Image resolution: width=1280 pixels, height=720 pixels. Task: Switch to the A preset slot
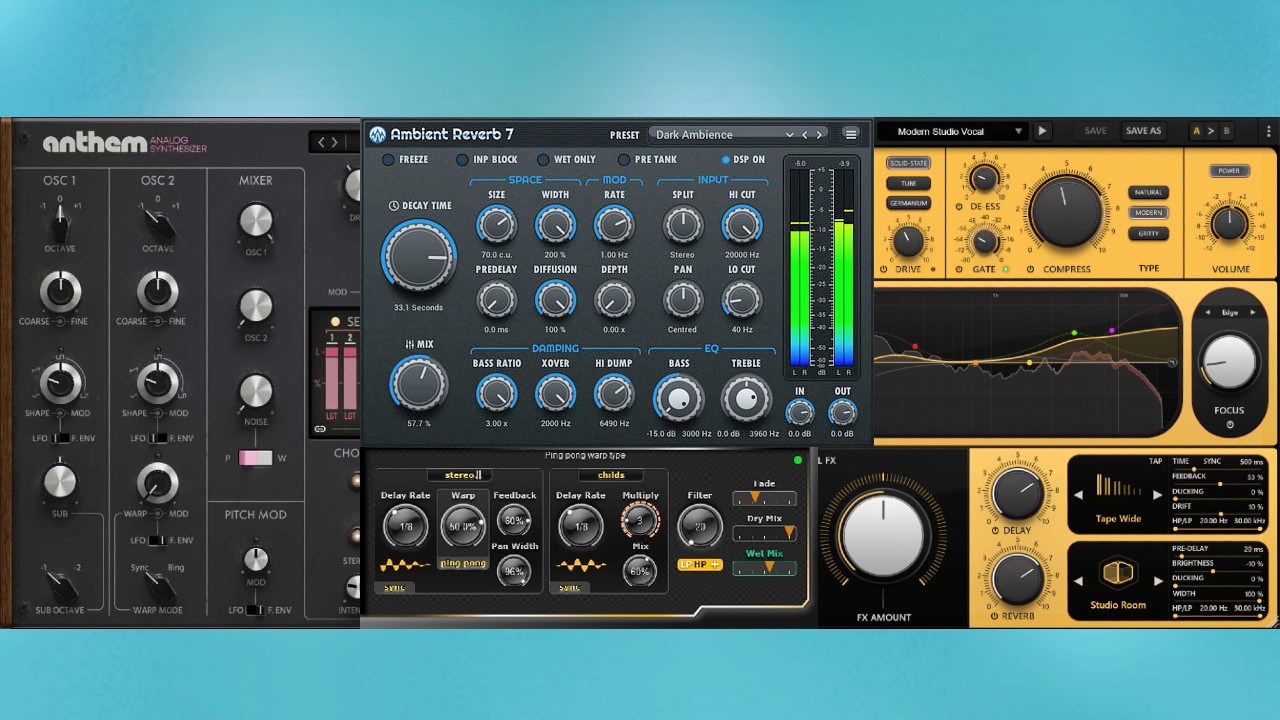[1196, 131]
